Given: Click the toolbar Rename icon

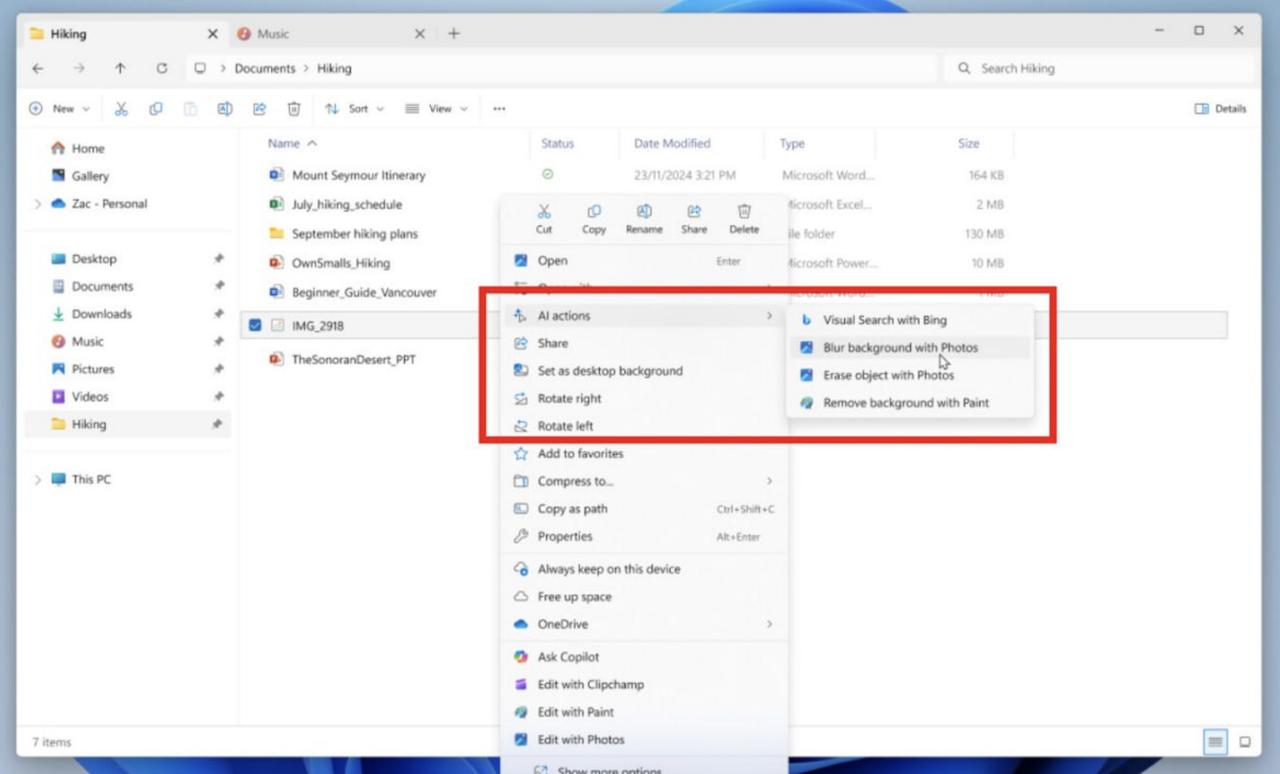Looking at the screenshot, I should pyautogui.click(x=225, y=109).
